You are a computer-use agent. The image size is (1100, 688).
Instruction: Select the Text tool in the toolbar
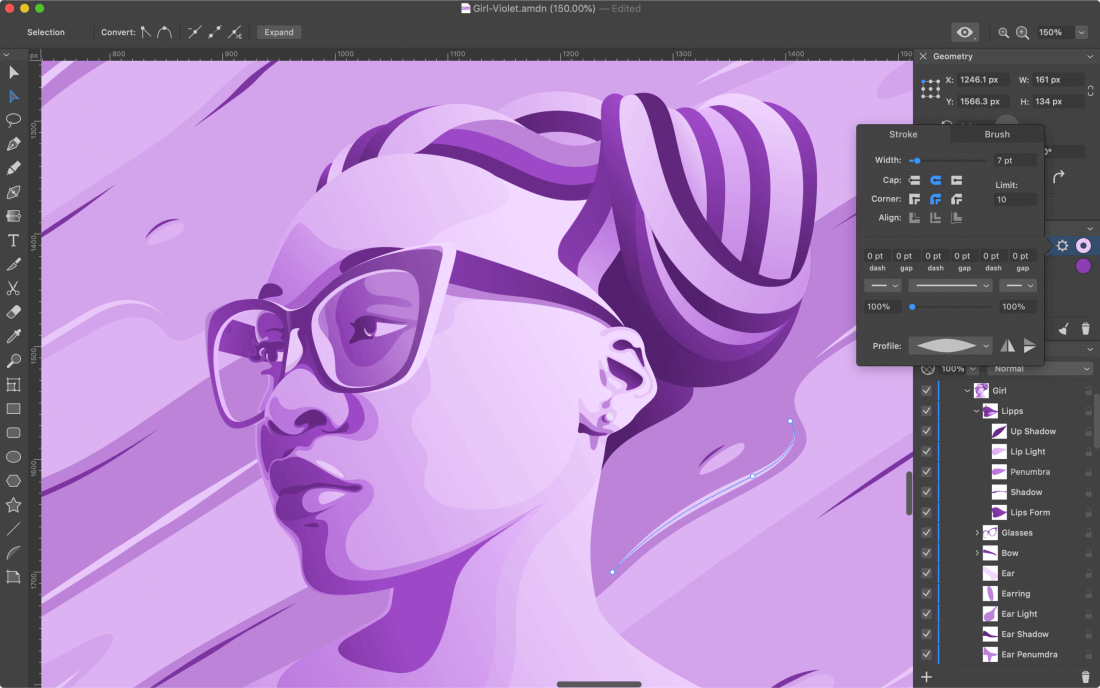tap(14, 241)
